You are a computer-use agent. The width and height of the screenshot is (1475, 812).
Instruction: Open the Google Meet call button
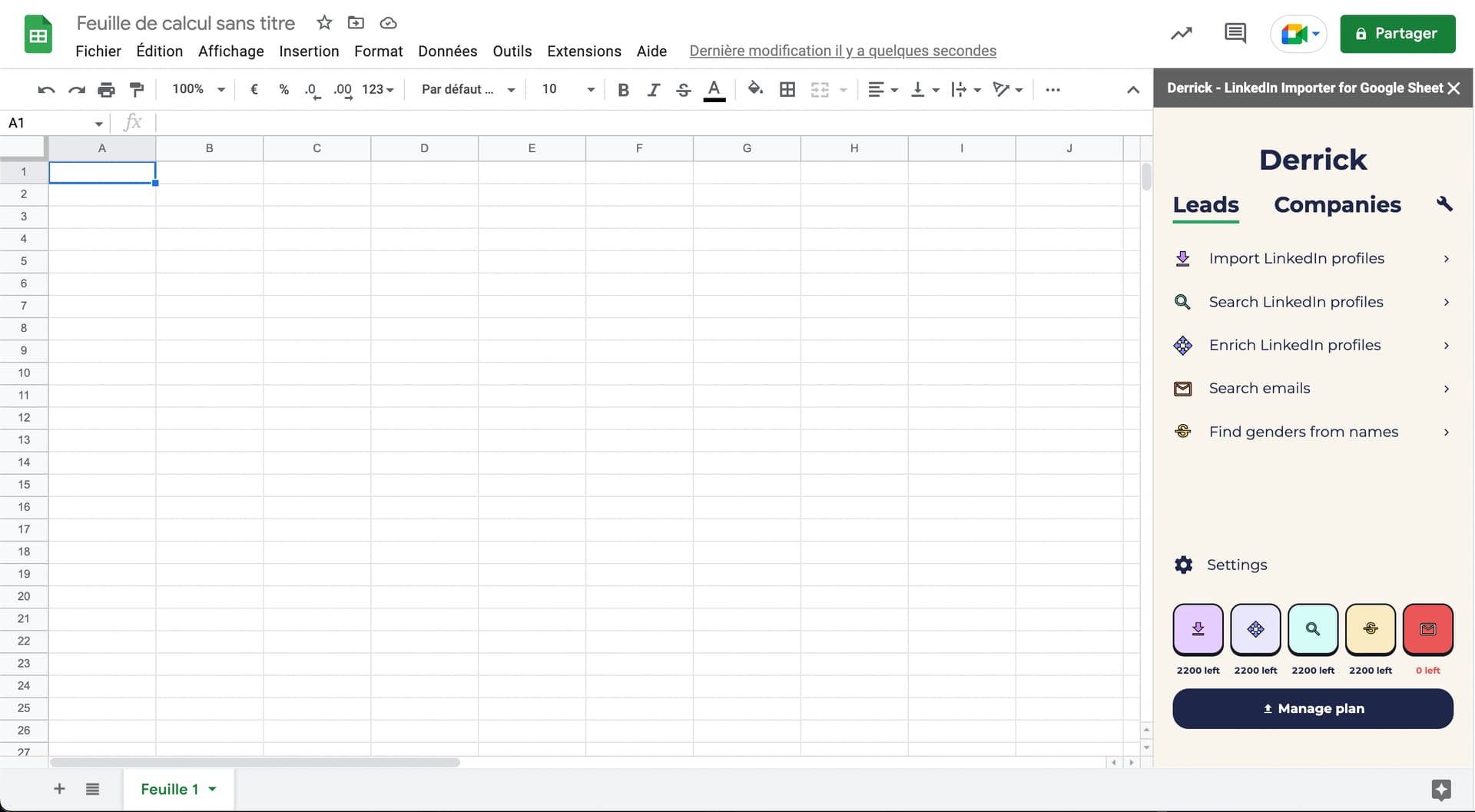pos(1298,34)
